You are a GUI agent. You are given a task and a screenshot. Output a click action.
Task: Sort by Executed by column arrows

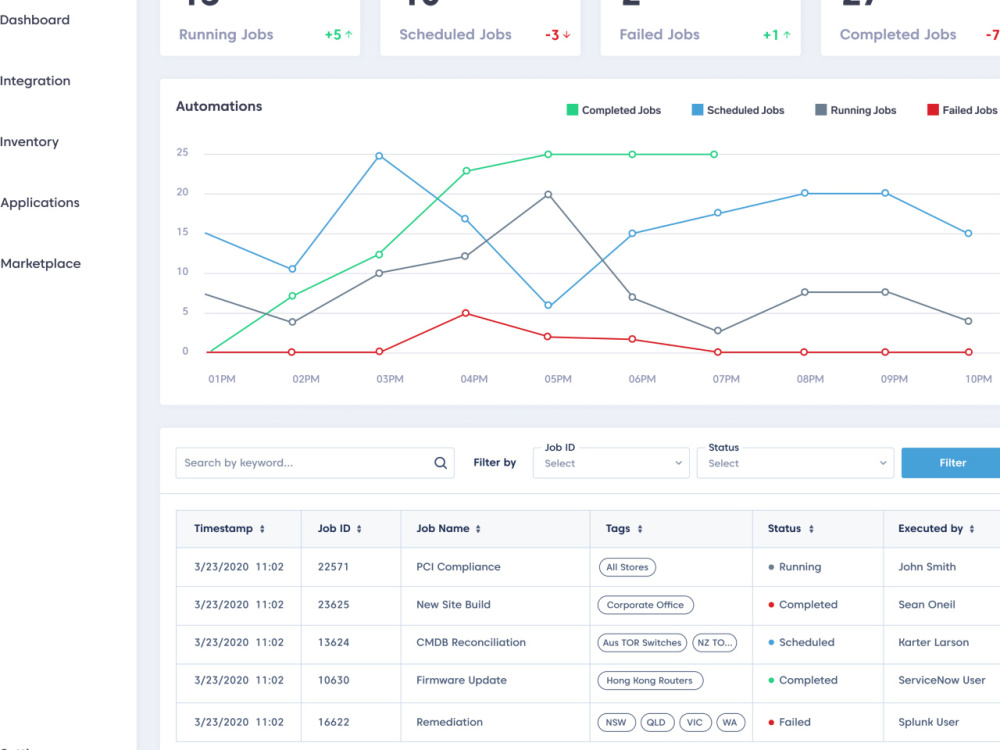(x=971, y=529)
